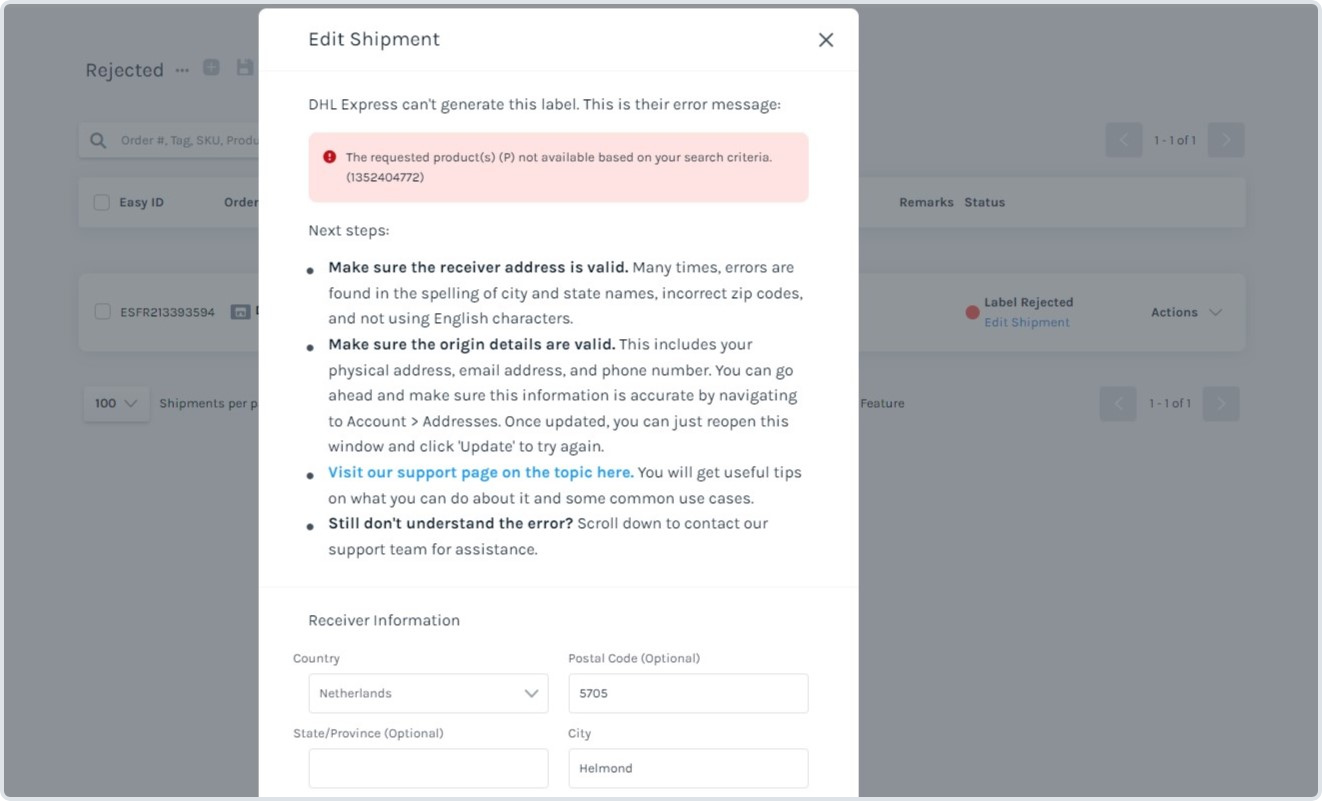Viewport: 1322px width, 801px height.
Task: Expand the Actions menu for the shipment
Action: [1187, 312]
